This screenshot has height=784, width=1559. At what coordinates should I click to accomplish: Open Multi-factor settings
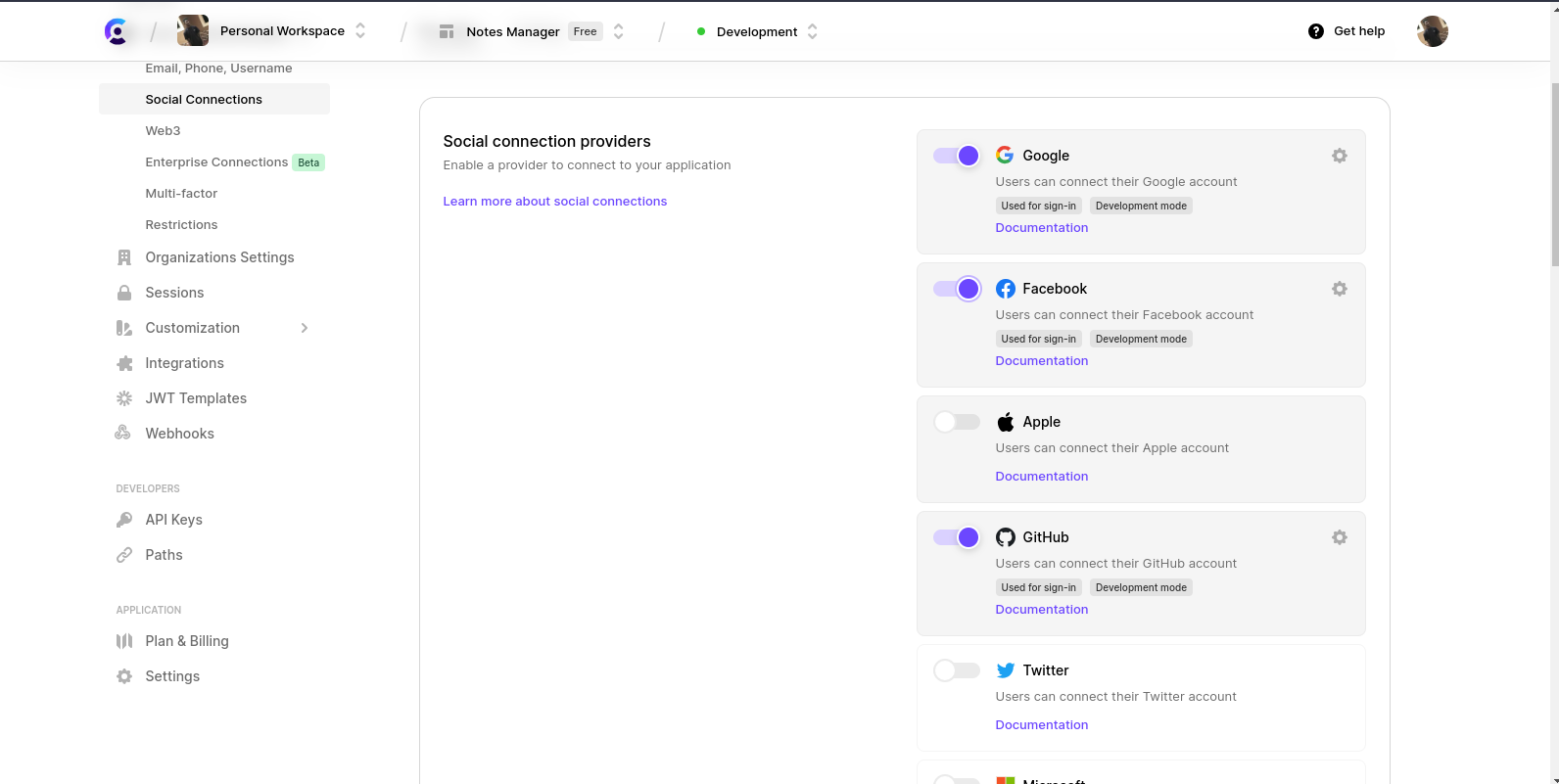(181, 194)
